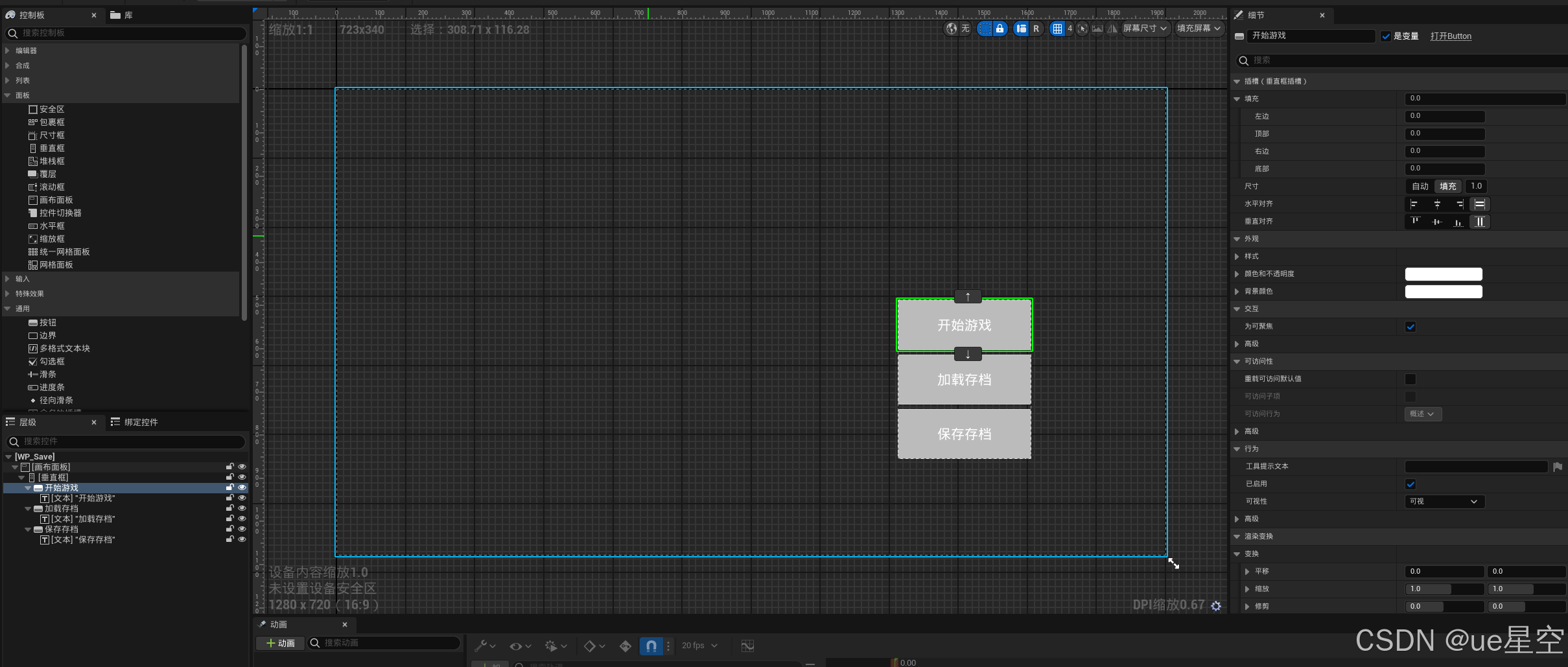
Task: Click the widget name field showing 开始游戏
Action: (1310, 36)
